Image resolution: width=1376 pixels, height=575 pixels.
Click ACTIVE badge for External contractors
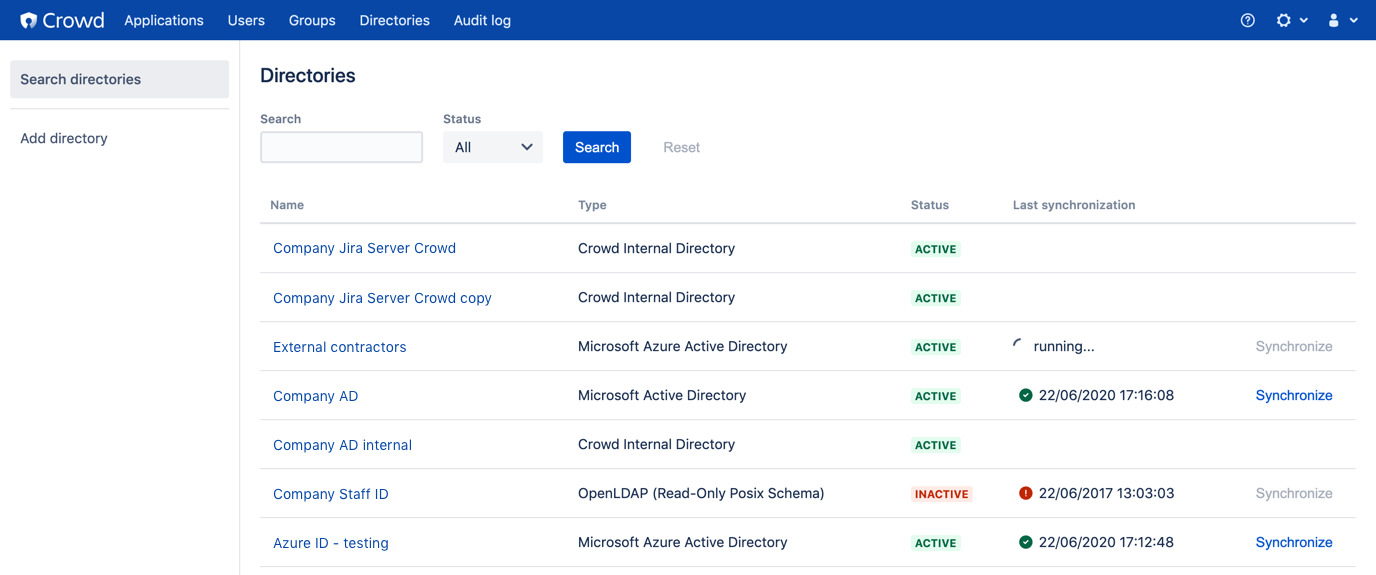[x=936, y=347]
